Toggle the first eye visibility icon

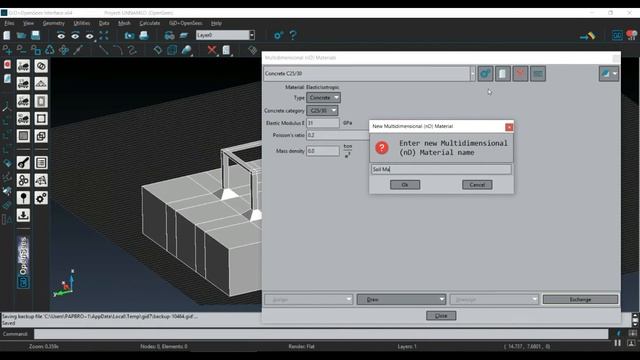pos(61,36)
